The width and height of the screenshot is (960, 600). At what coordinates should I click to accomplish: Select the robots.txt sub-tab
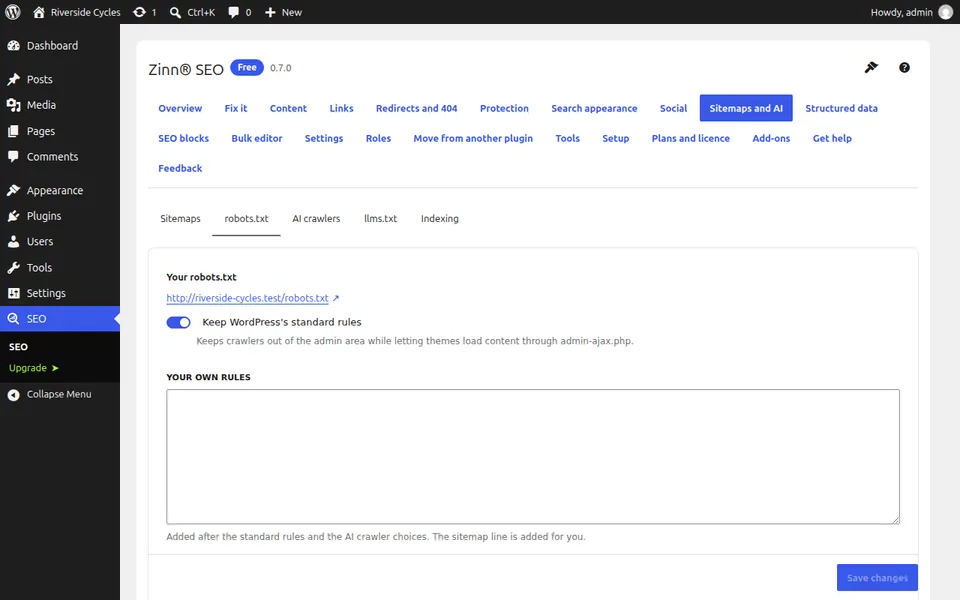tap(246, 219)
